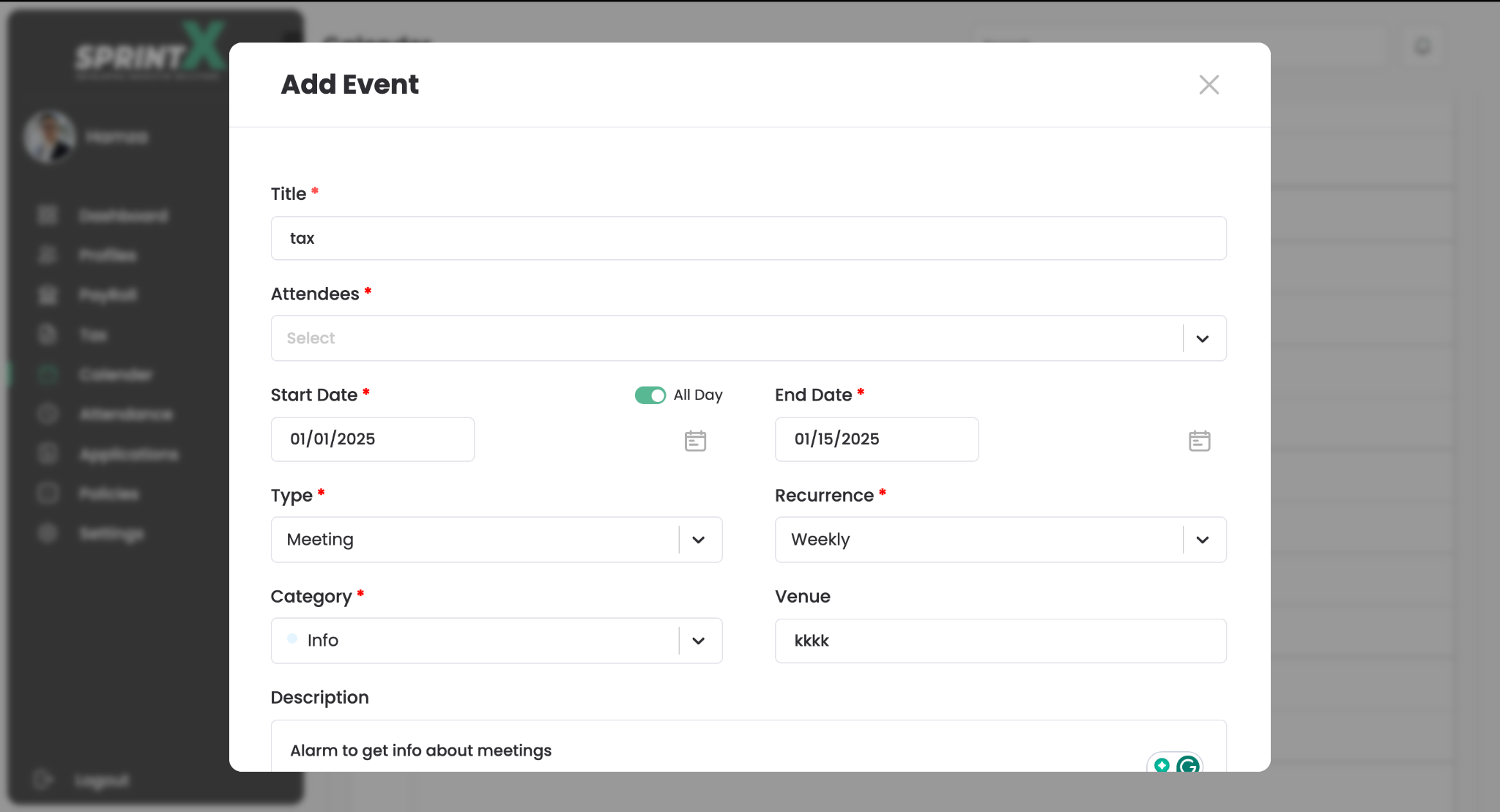Open the Start Date calendar picker icon
Viewport: 1500px width, 812px height.
point(695,441)
